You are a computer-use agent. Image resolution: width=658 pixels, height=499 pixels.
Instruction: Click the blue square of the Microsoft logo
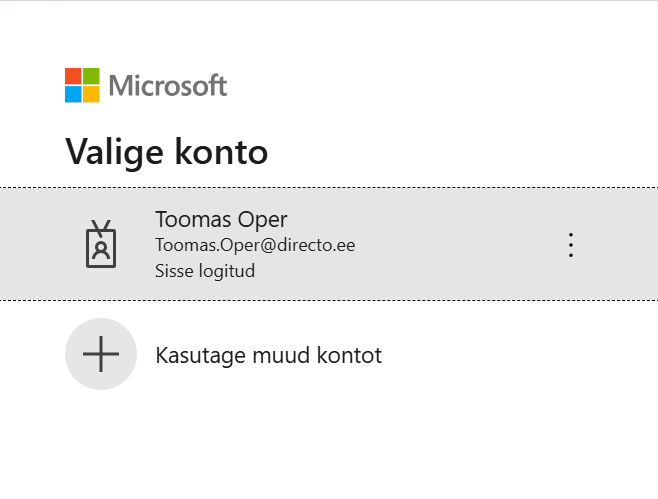click(73, 94)
